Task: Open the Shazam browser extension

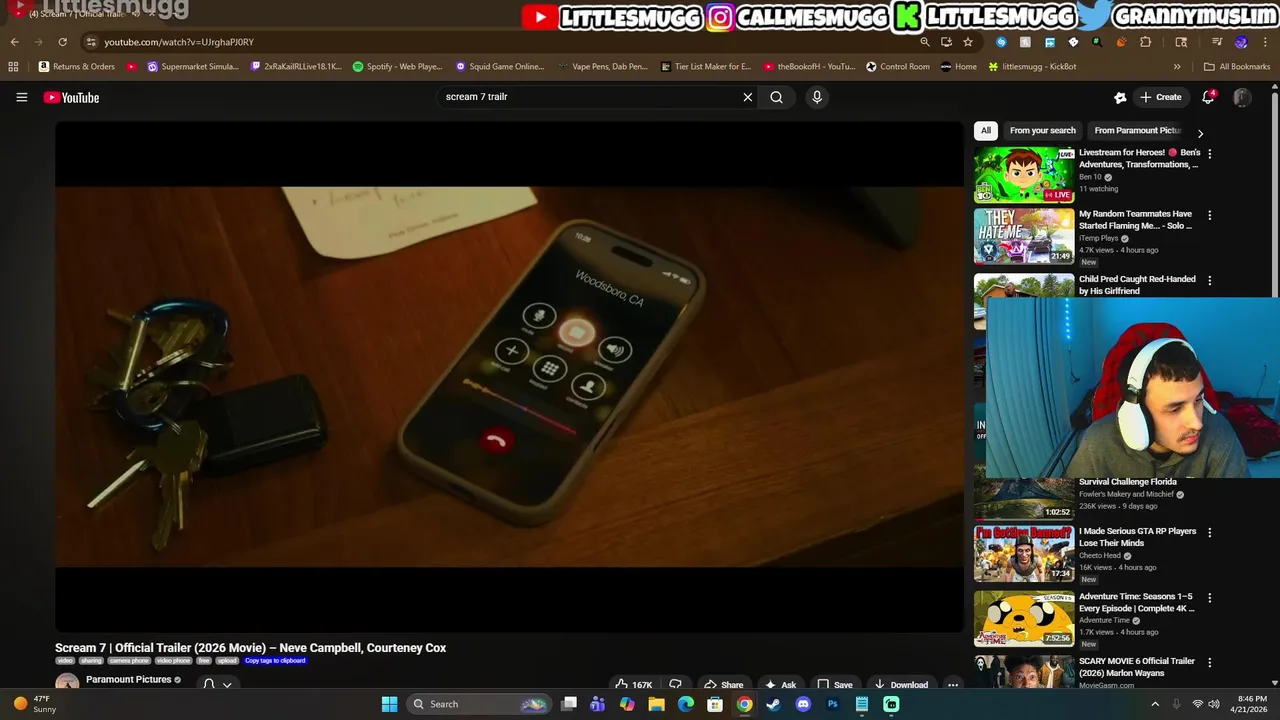Action: (1001, 42)
